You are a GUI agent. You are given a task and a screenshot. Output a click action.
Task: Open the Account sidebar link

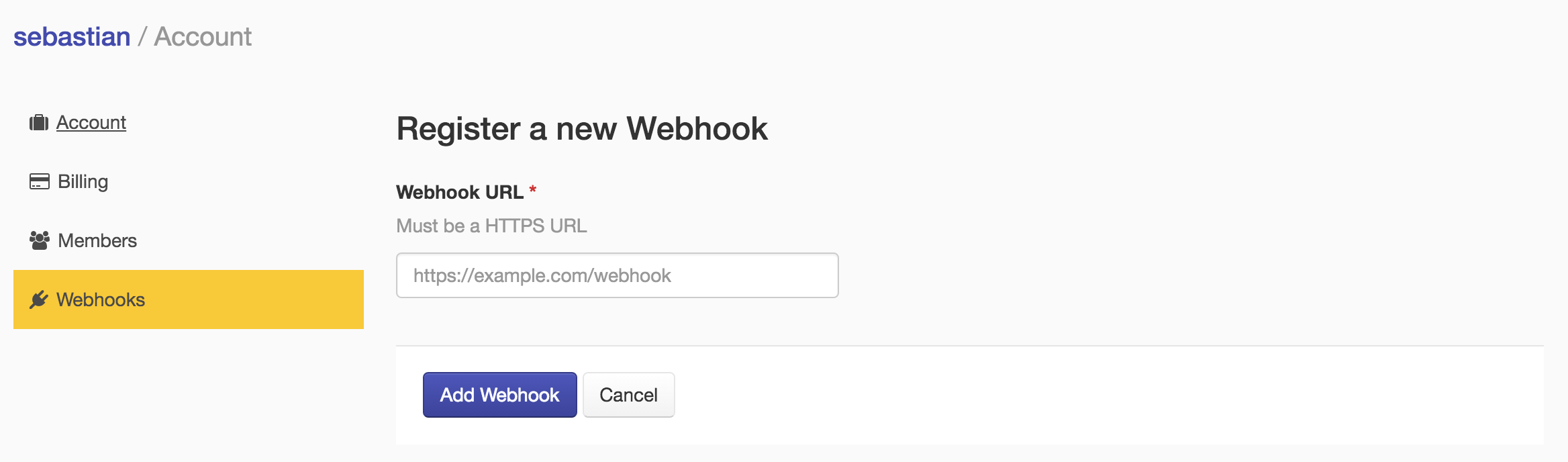pyautogui.click(x=91, y=123)
